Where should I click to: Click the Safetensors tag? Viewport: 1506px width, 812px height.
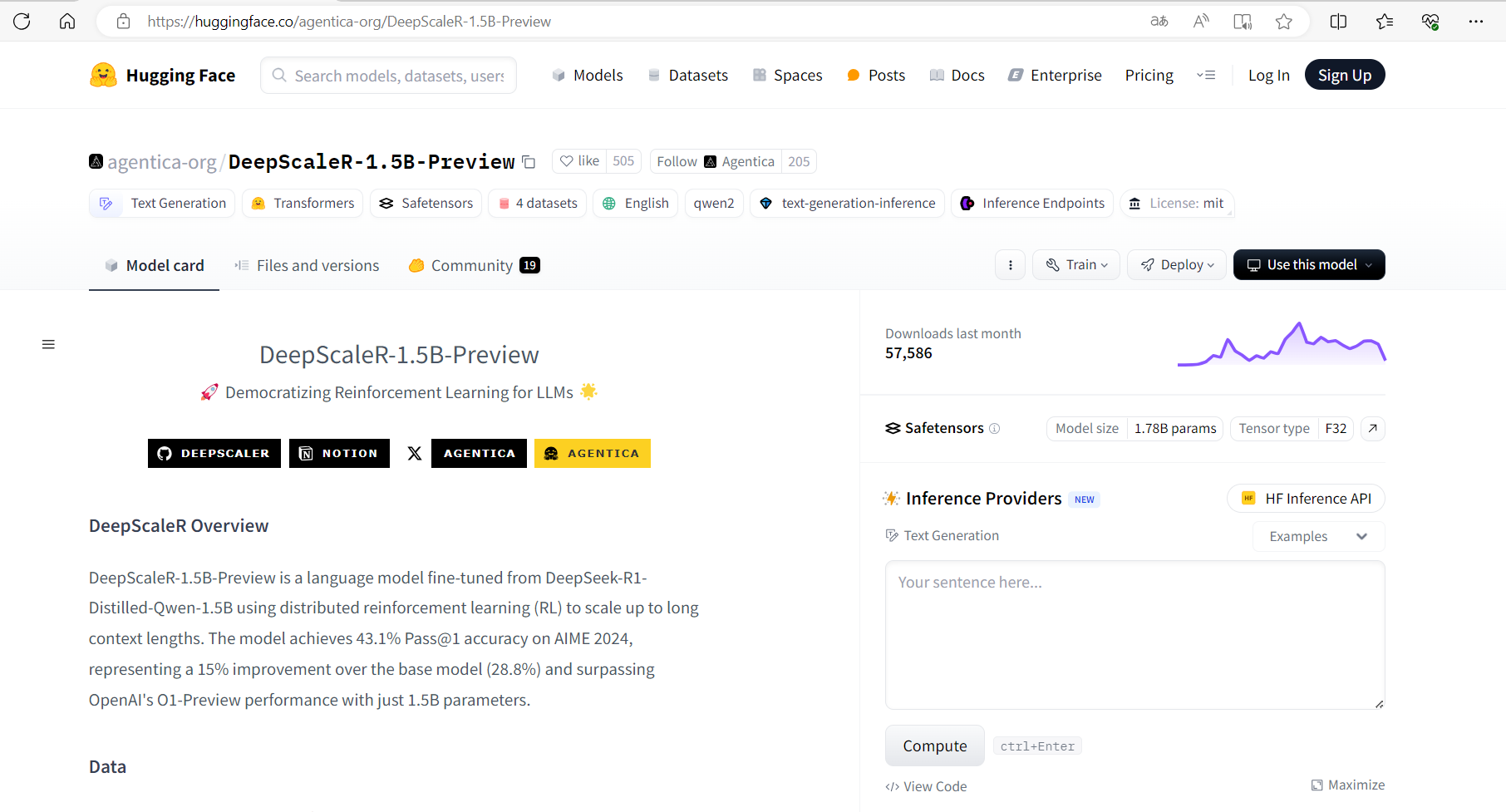point(426,204)
